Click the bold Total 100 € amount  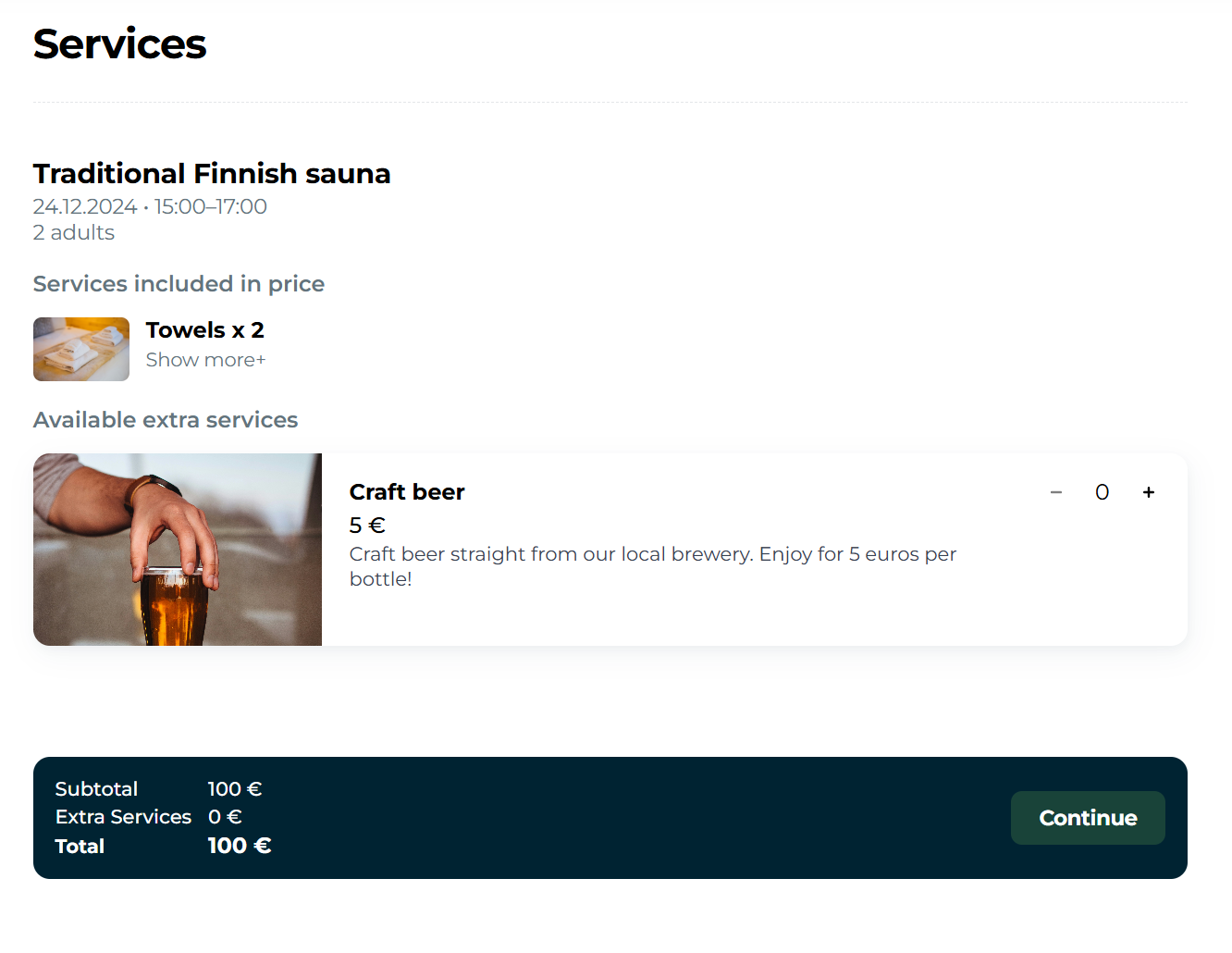click(x=239, y=846)
